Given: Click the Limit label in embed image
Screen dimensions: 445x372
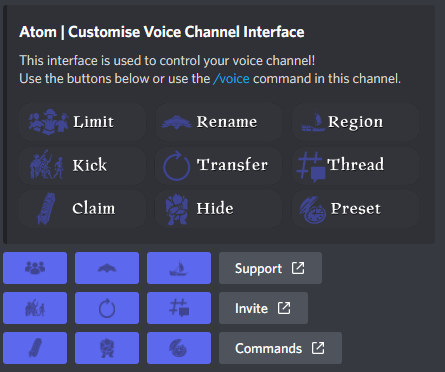Looking at the screenshot, I should pos(93,122).
